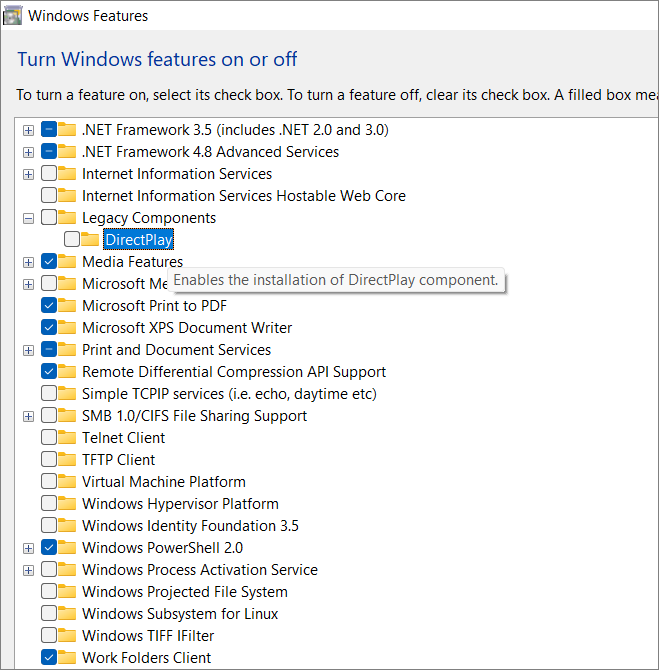659x670 pixels.
Task: Click the 'Turn Windows features on or off' heading
Action: point(157,59)
